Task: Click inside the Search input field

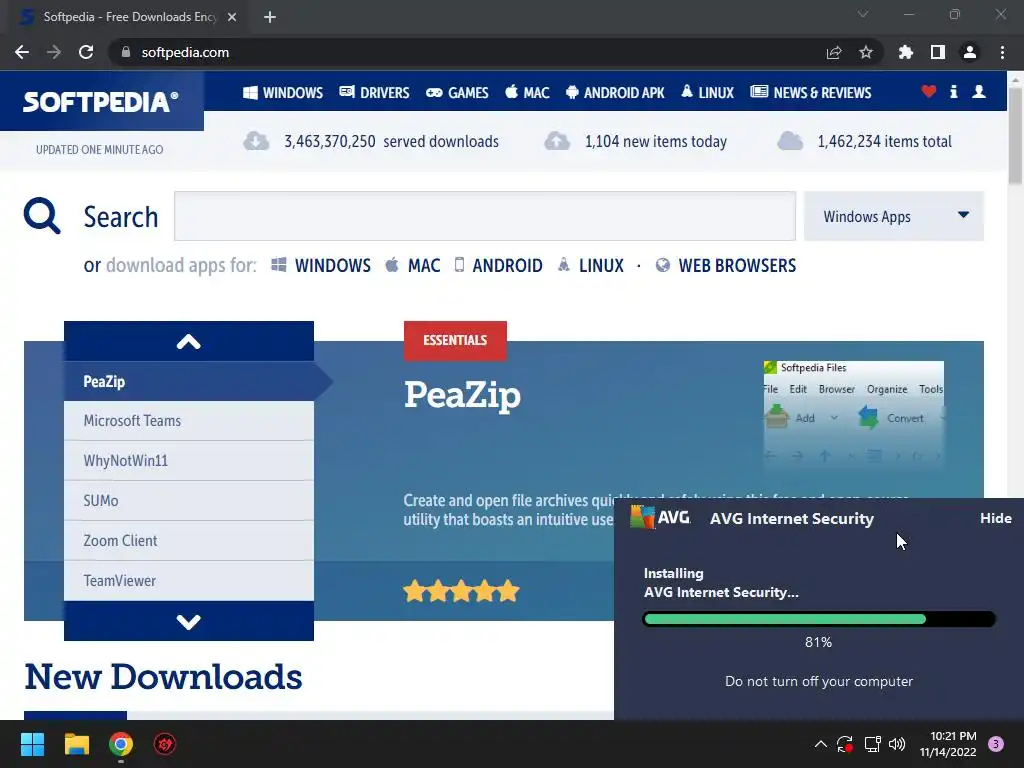Action: [485, 216]
